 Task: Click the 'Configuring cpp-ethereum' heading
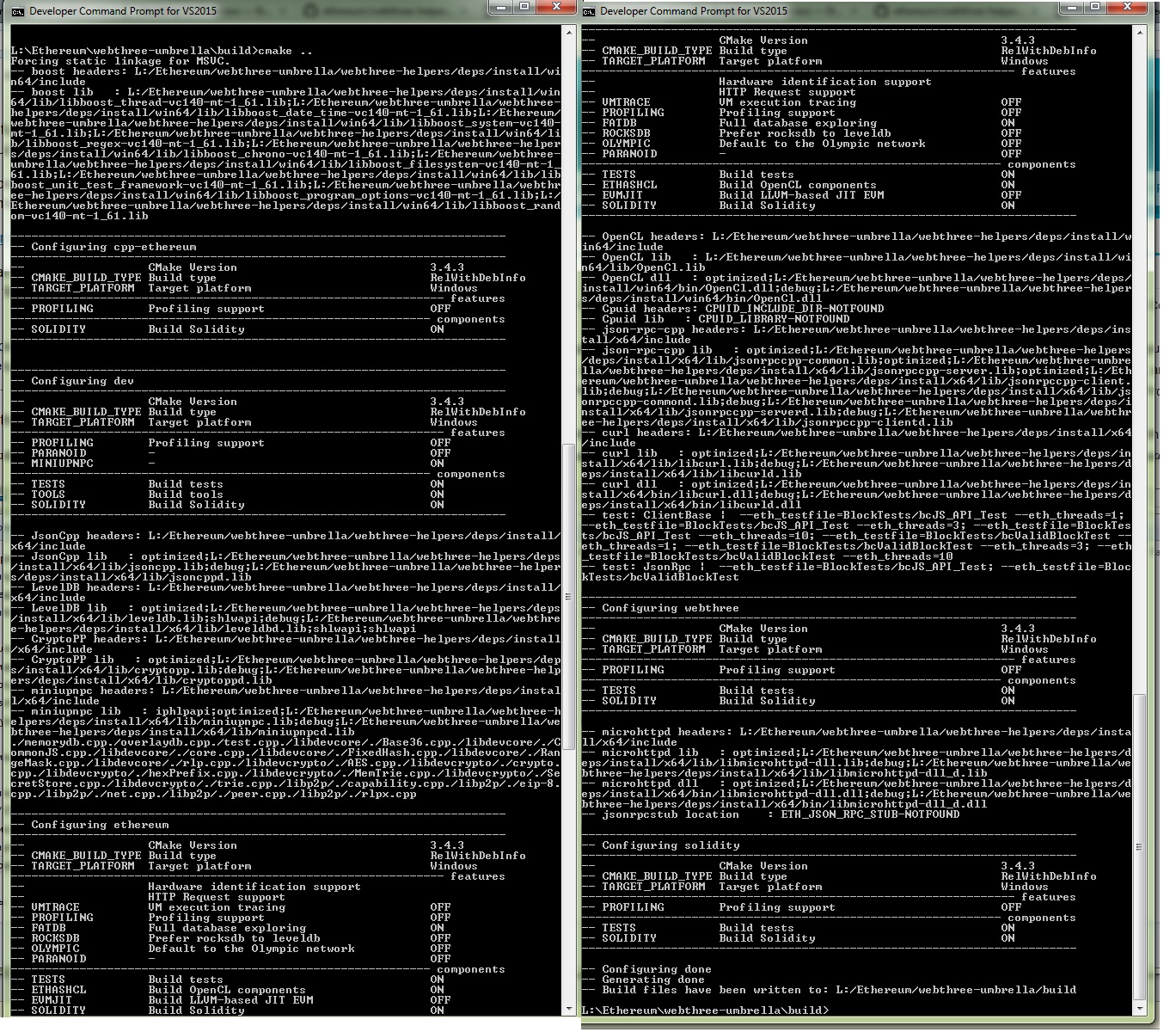113,247
